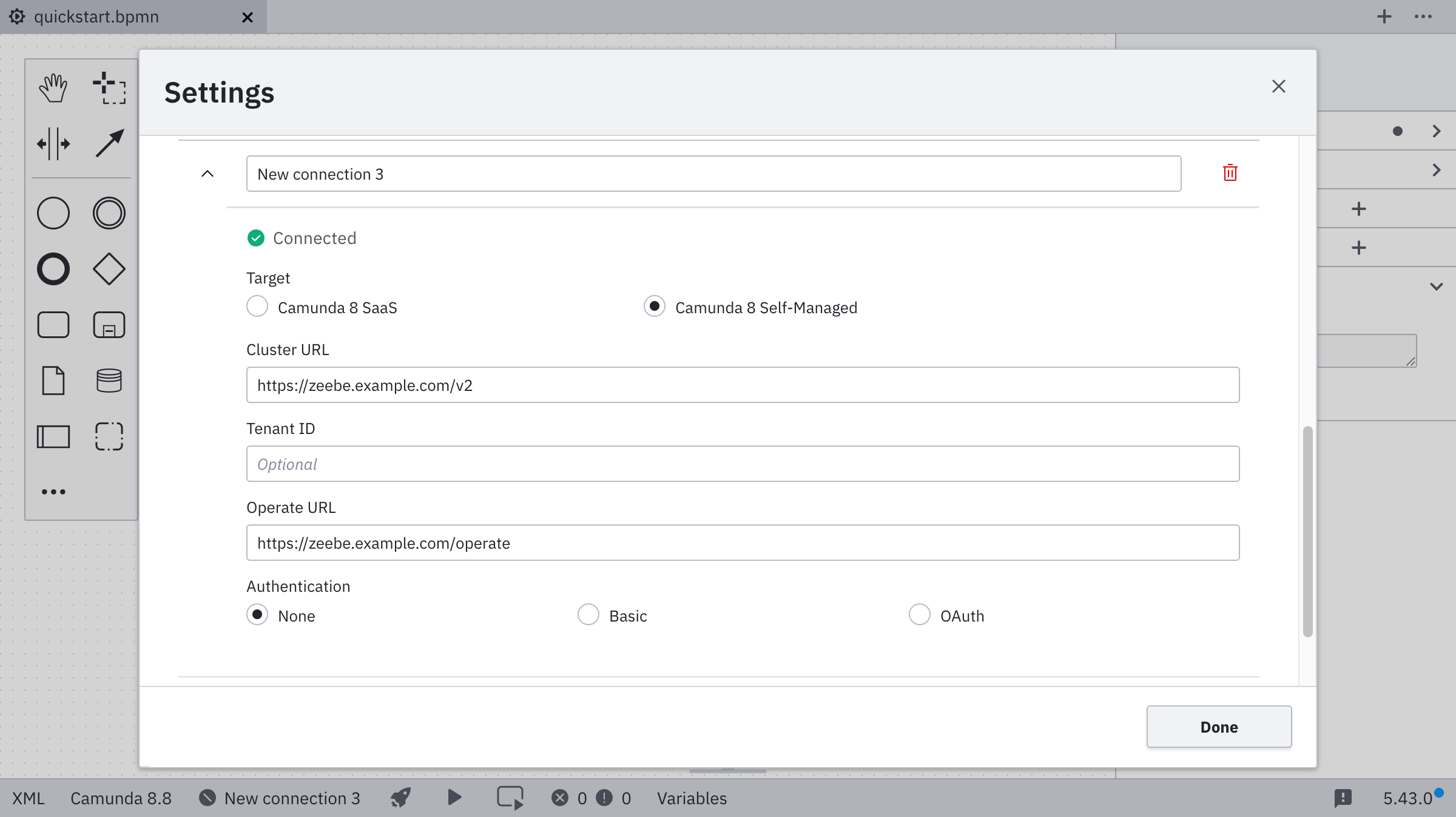Create a start event from the palette

(x=53, y=212)
